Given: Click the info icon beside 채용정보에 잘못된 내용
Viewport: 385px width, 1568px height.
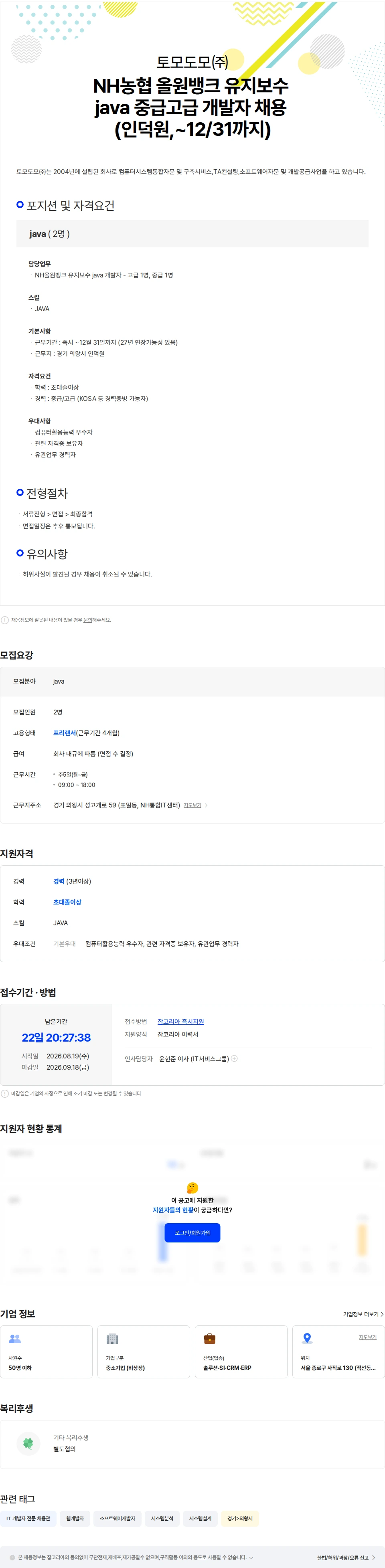Looking at the screenshot, I should coord(5,620).
